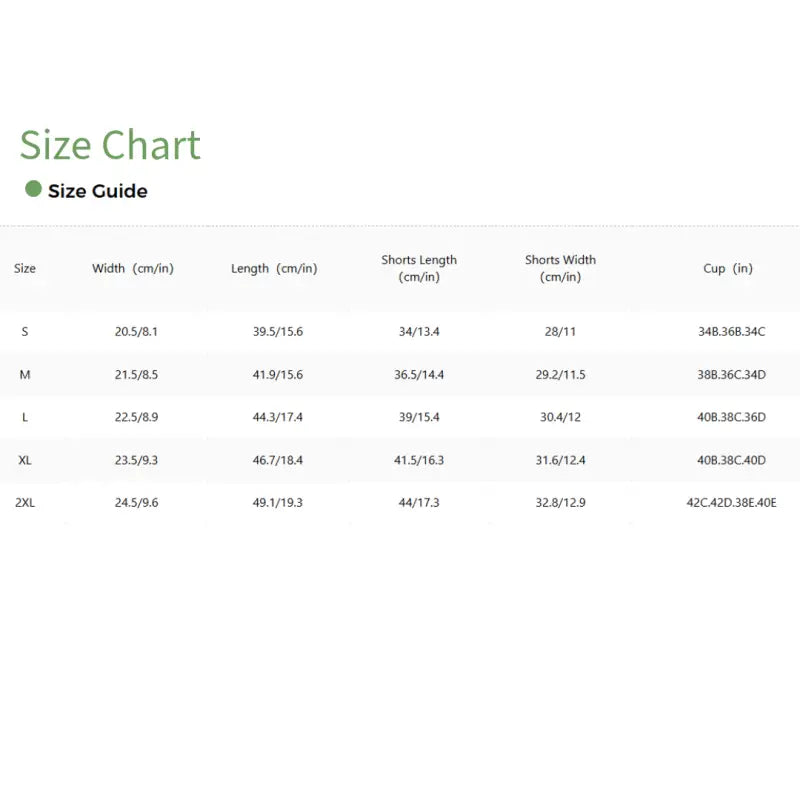Image resolution: width=800 pixels, height=800 pixels.
Task: Click the green bullet beside Size Guide
Action: [33, 189]
